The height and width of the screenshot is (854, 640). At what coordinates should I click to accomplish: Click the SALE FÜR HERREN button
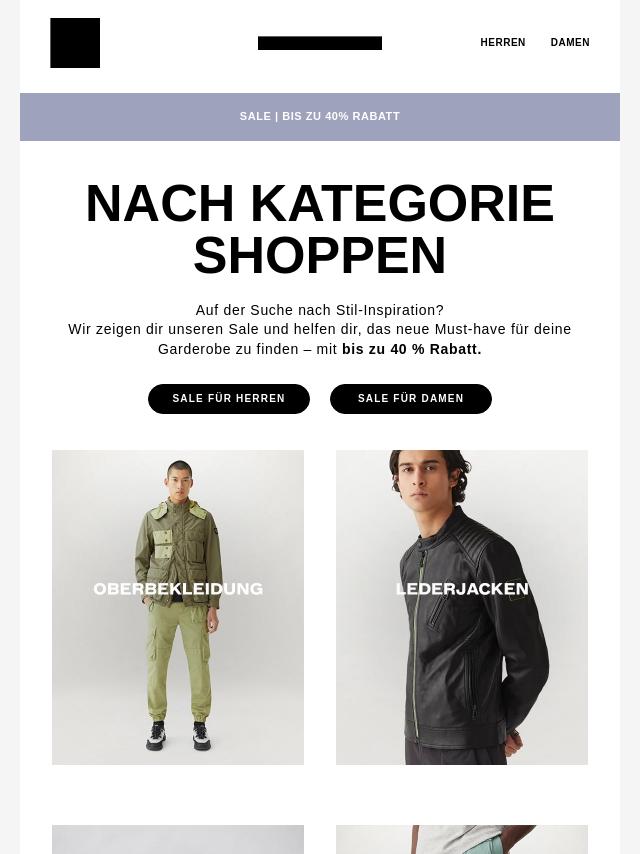tap(229, 399)
